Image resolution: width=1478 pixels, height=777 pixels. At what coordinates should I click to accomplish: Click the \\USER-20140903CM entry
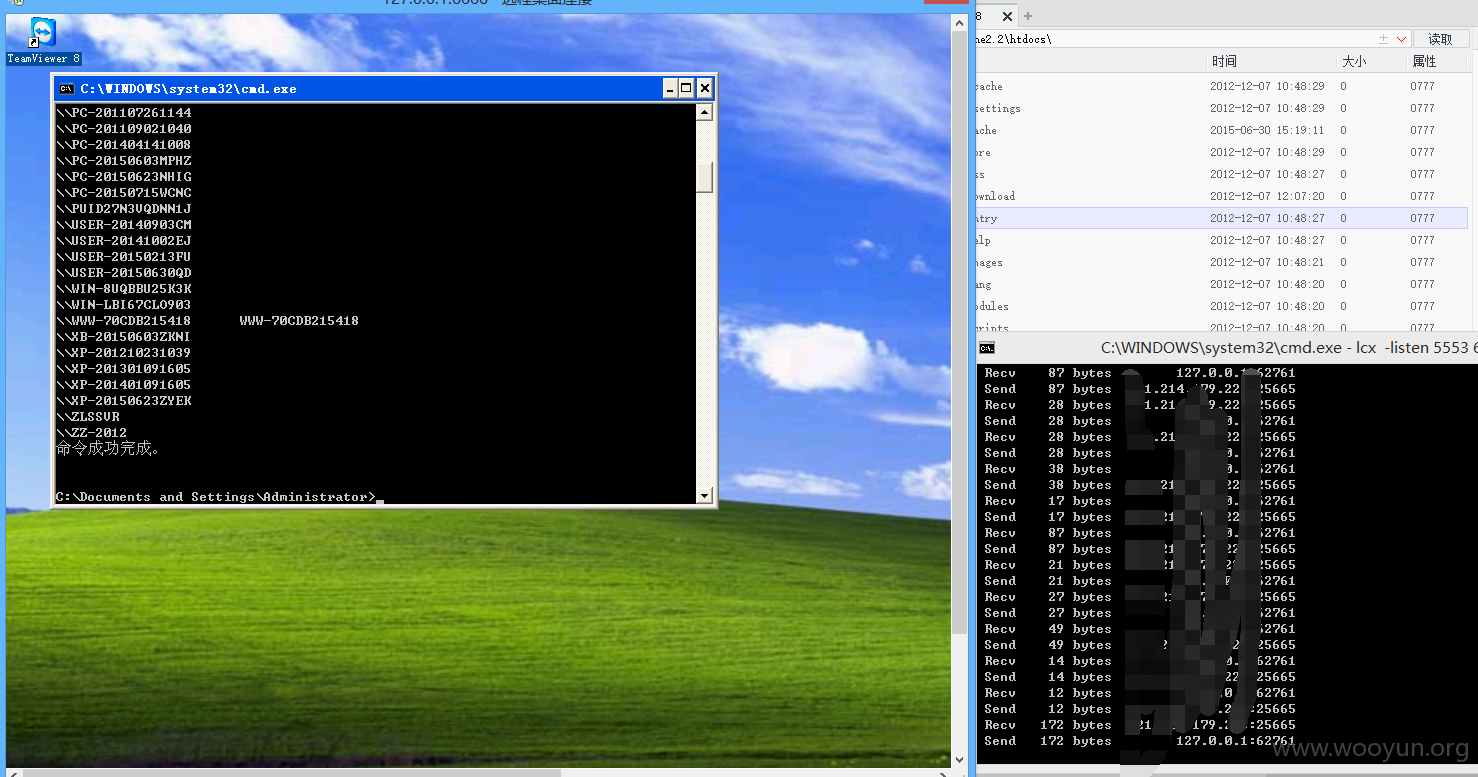coord(123,225)
